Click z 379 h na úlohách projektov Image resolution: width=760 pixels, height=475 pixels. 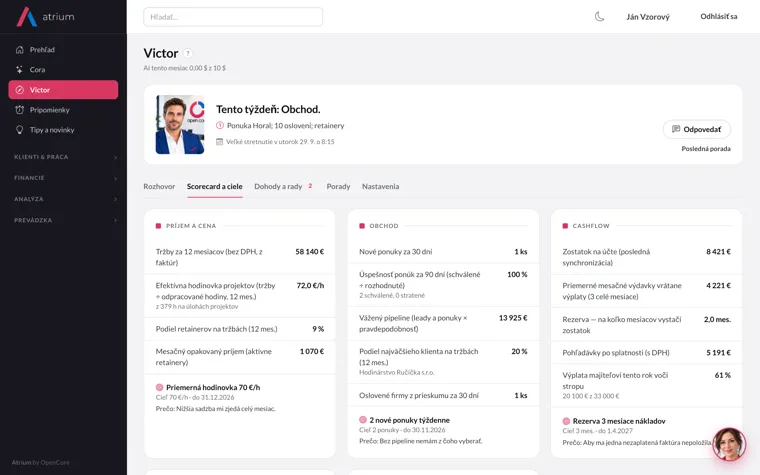click(x=197, y=306)
